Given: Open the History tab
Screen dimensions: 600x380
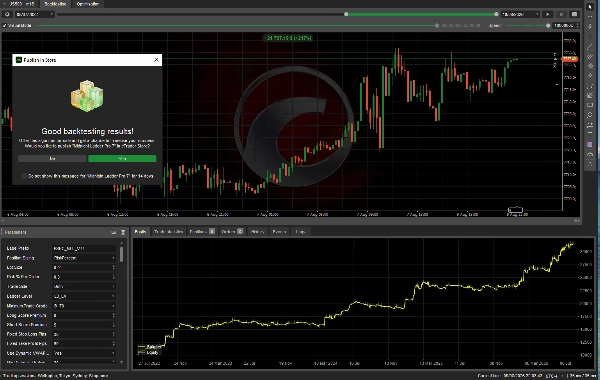Looking at the screenshot, I should [257, 232].
